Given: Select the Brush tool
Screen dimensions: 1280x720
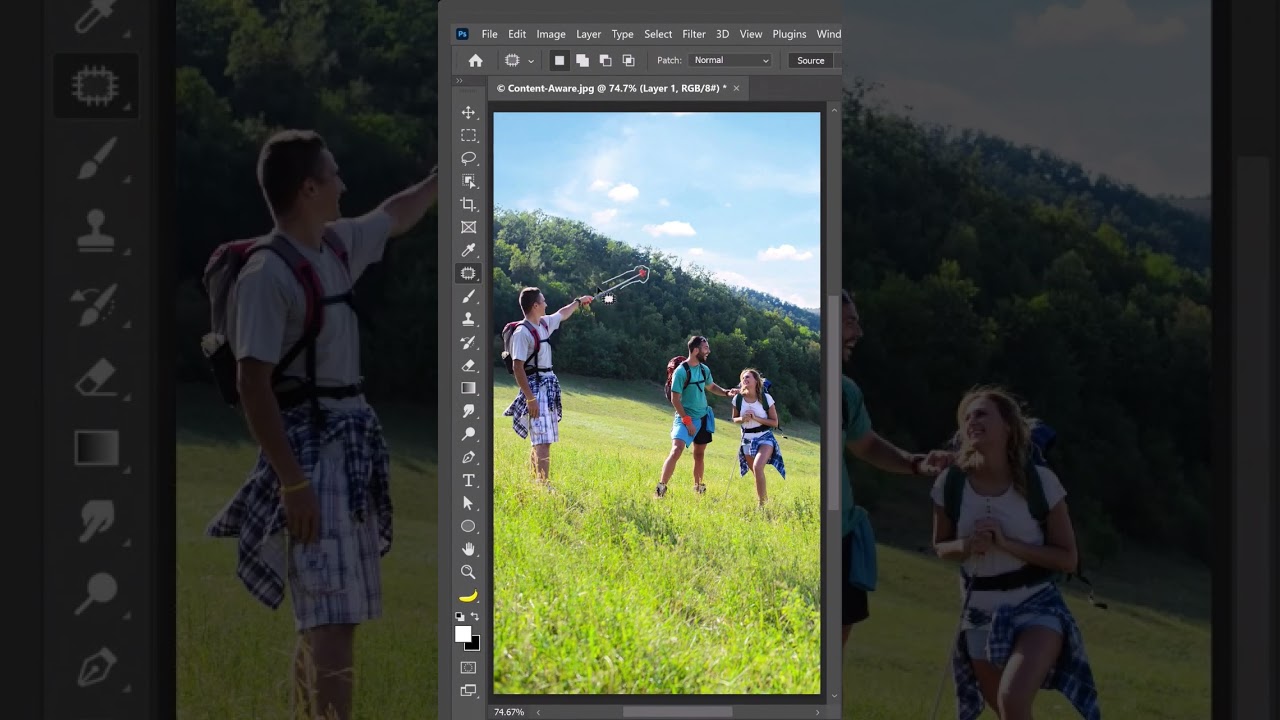Looking at the screenshot, I should point(468,296).
